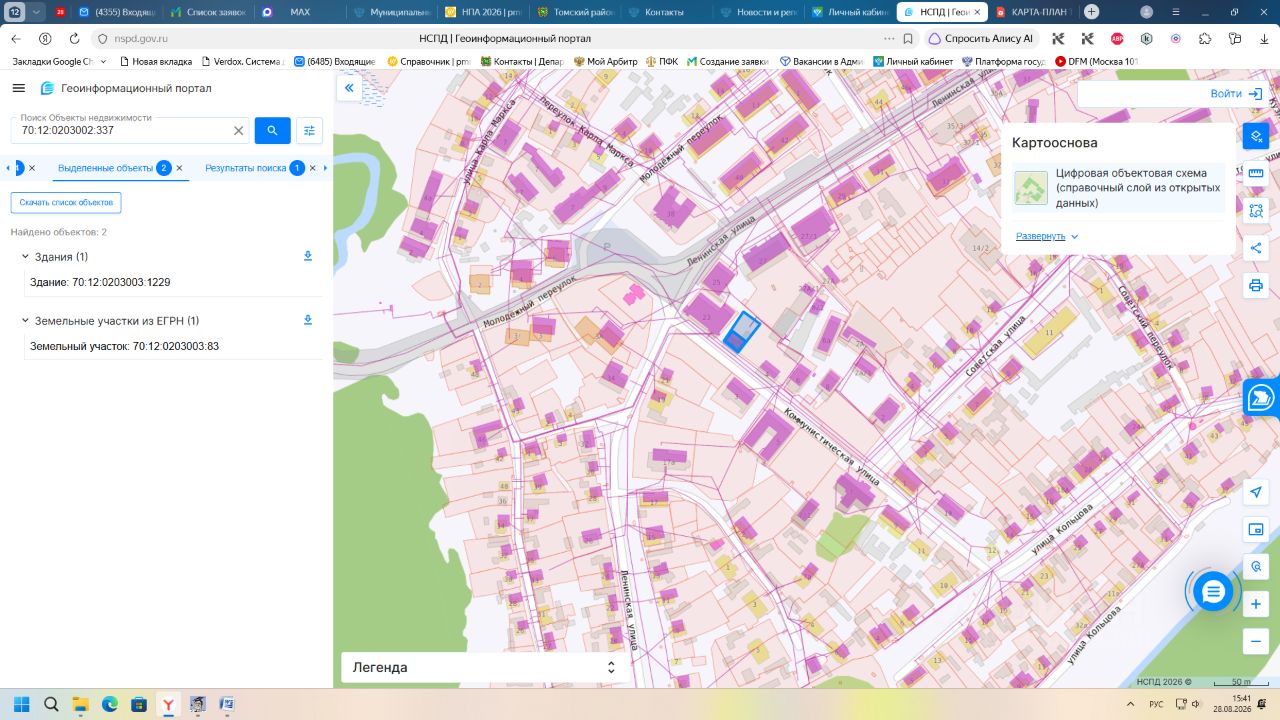Zoom in with the plus button
The height and width of the screenshot is (720, 1280).
coord(1256,604)
